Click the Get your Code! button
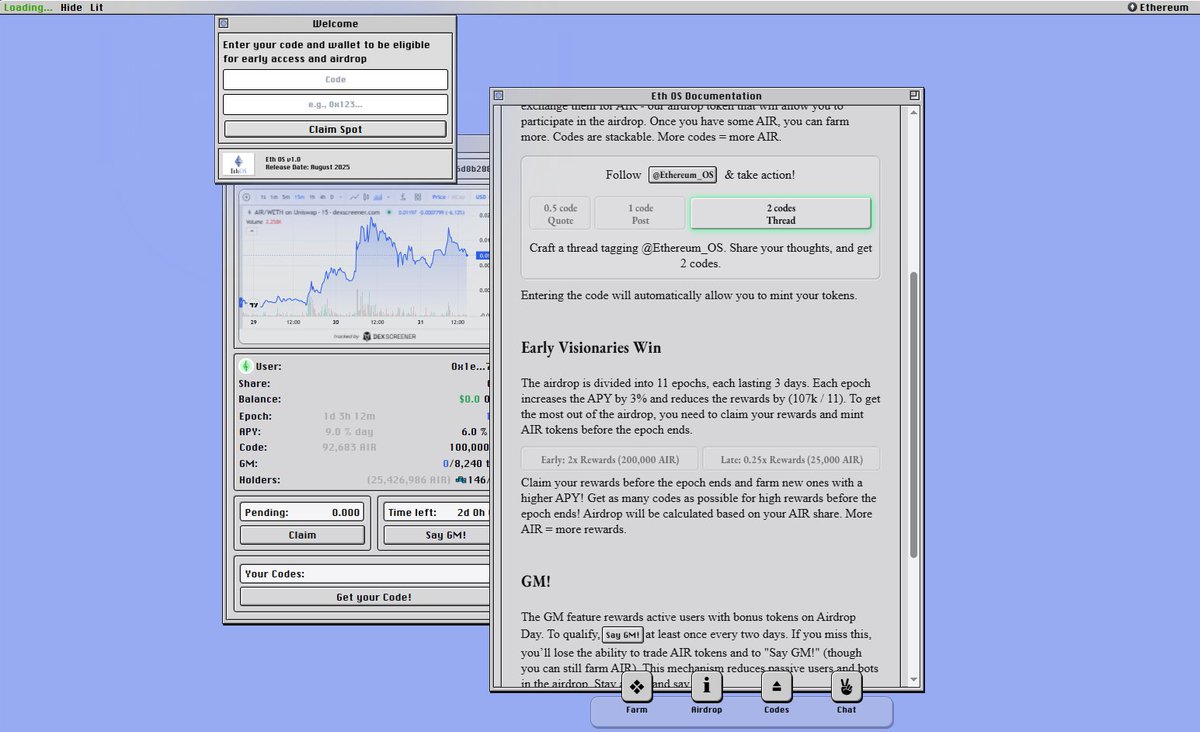Screen dimensions: 1200x732 coord(364,597)
